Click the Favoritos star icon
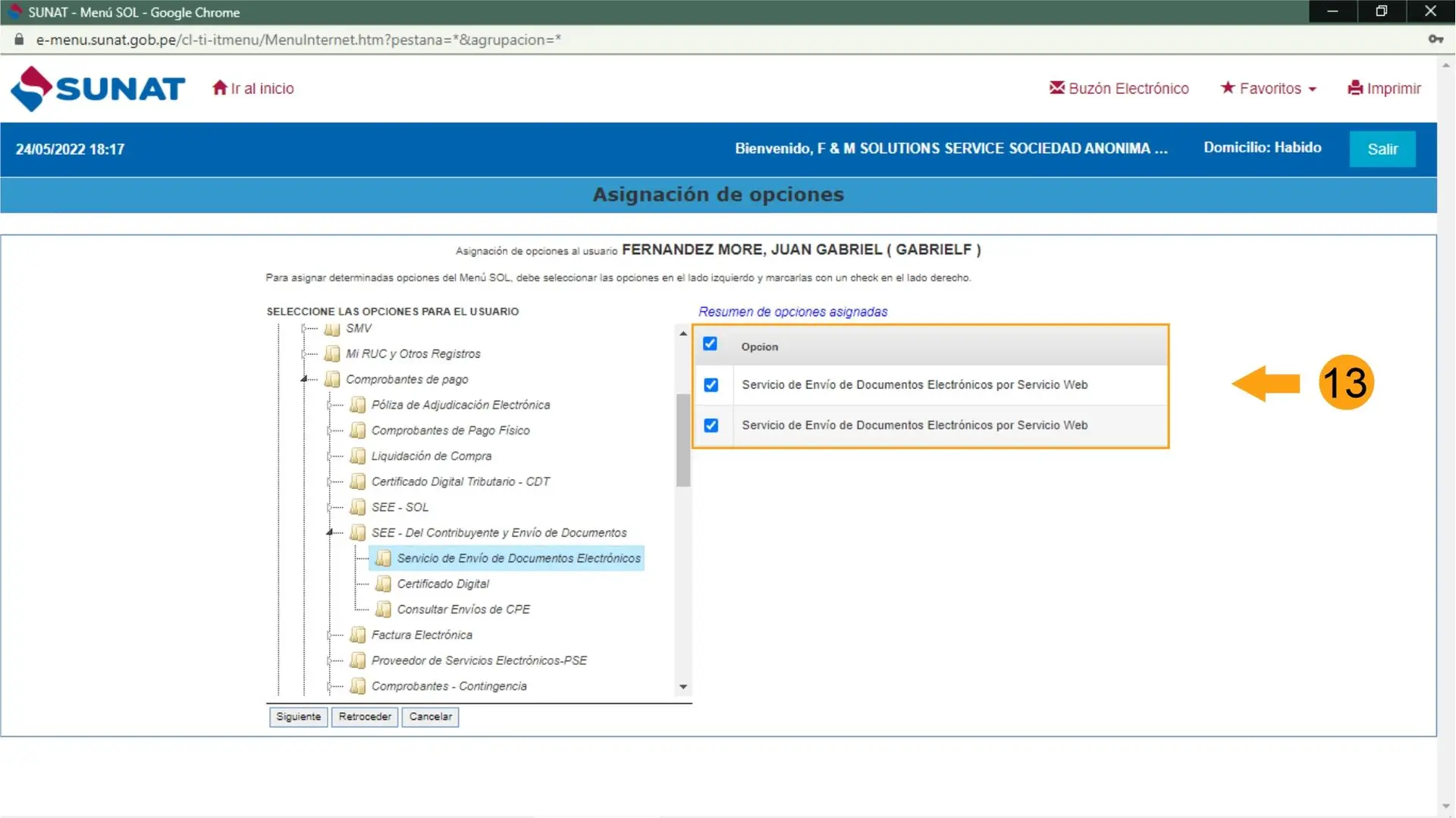The height and width of the screenshot is (818, 1456). (1228, 88)
